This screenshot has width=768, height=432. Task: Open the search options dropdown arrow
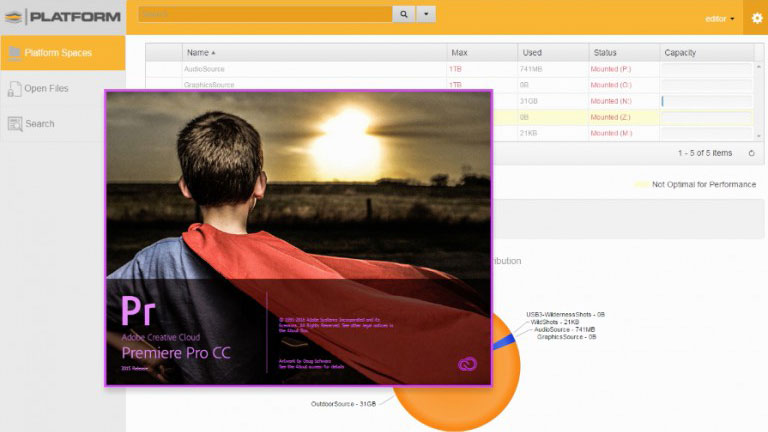(x=426, y=14)
